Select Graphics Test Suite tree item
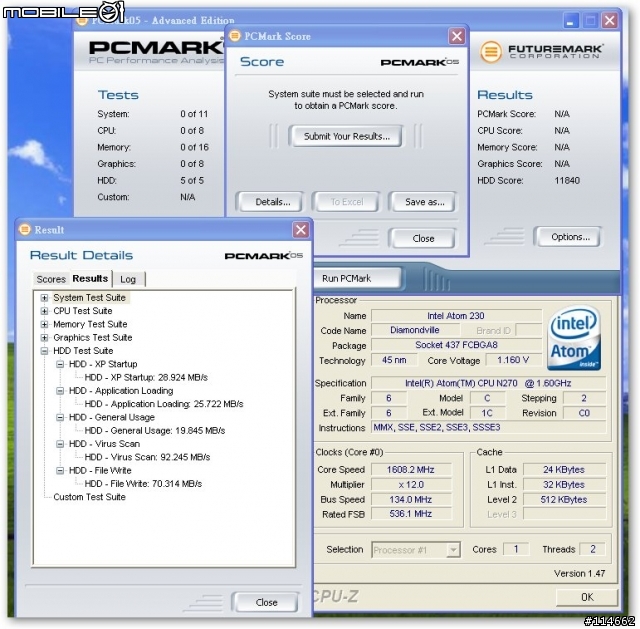The image size is (640, 629). click(x=93, y=338)
